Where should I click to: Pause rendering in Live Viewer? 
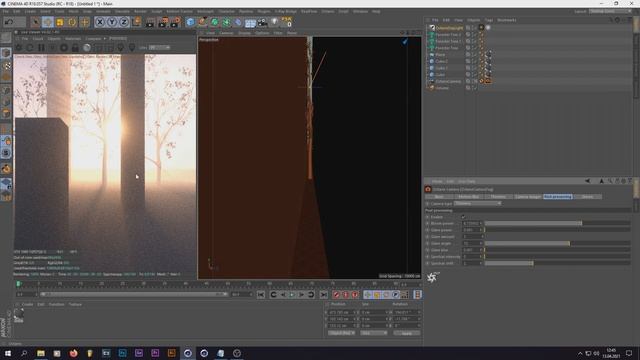(x=41, y=48)
